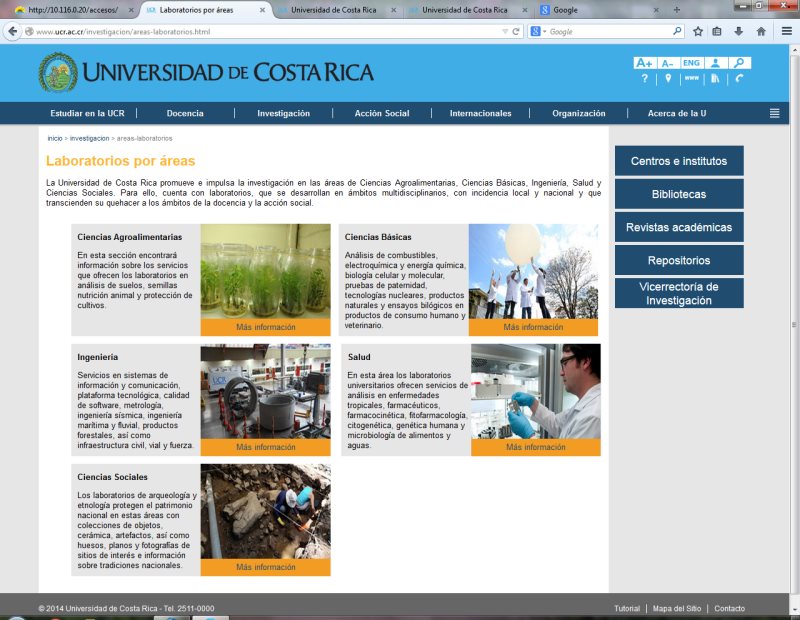The image size is (800, 620).
Task: Open the Downloads arrow icon
Action: 738,32
